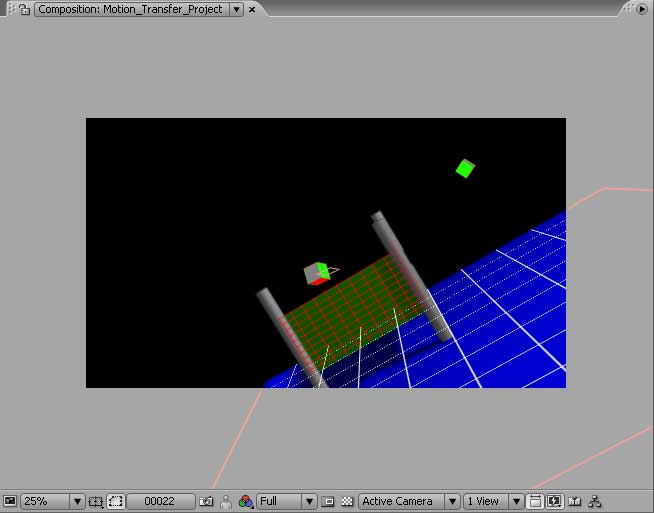Toggle mask and shape path visibility
The height and width of the screenshot is (513, 654).
click(115, 501)
